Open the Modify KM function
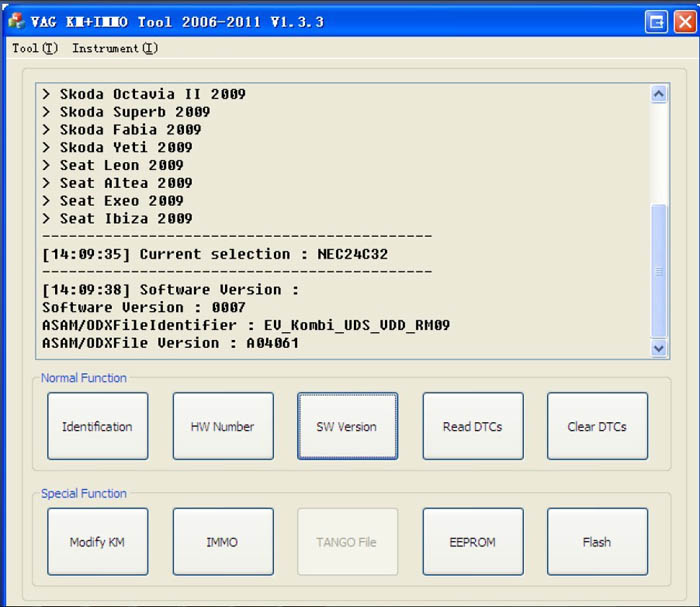The width and height of the screenshot is (700, 607). click(98, 542)
